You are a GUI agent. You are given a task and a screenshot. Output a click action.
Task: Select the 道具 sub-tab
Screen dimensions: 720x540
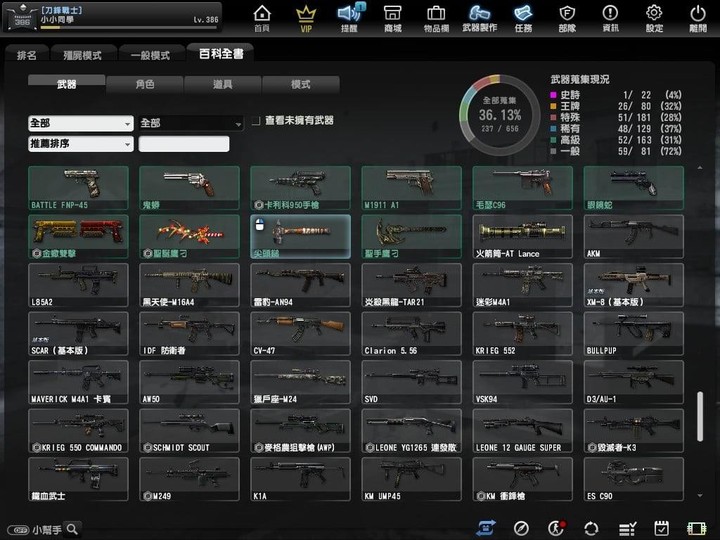coord(223,85)
